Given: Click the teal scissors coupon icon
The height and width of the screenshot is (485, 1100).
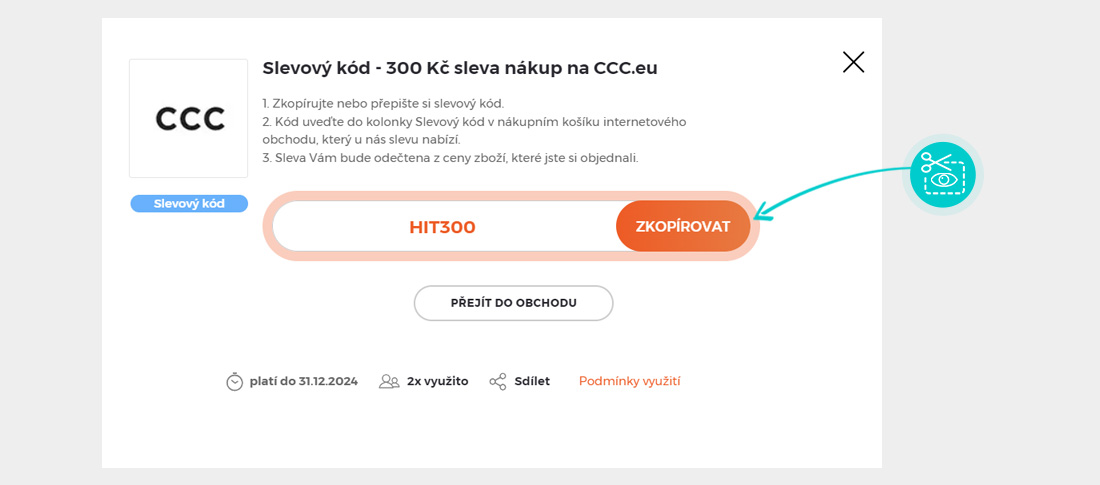Looking at the screenshot, I should 942,175.
